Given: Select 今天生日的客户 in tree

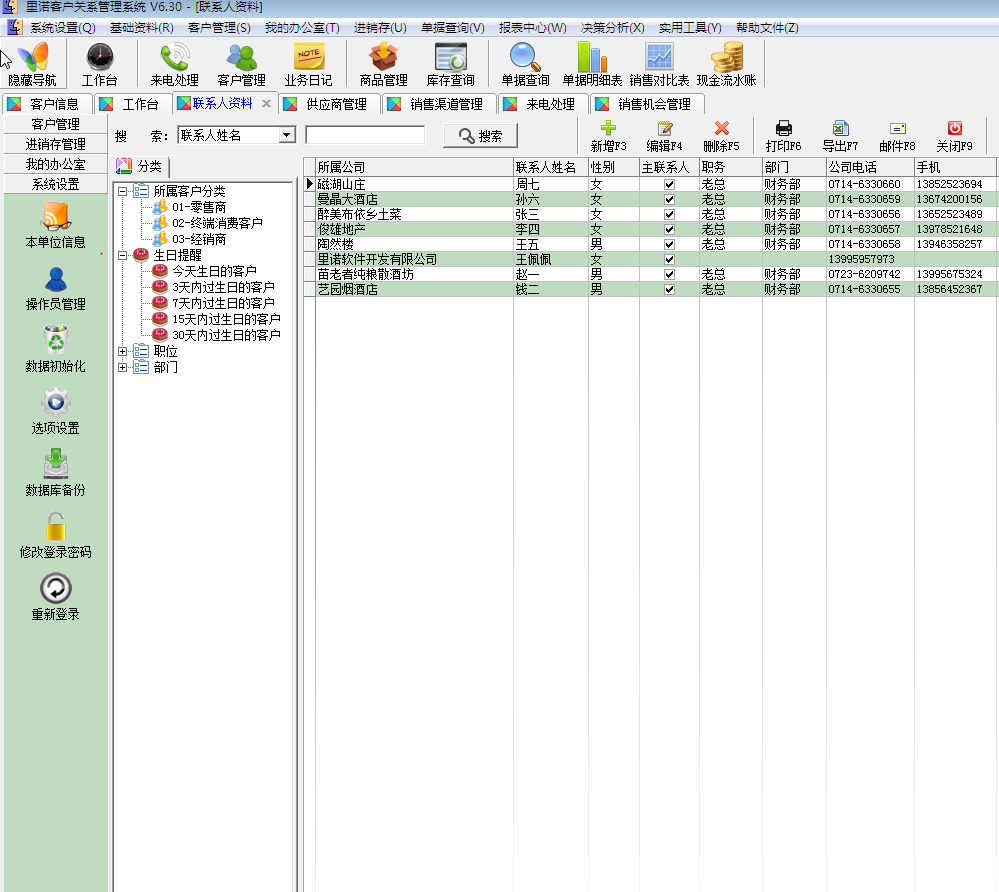Looking at the screenshot, I should [215, 271].
